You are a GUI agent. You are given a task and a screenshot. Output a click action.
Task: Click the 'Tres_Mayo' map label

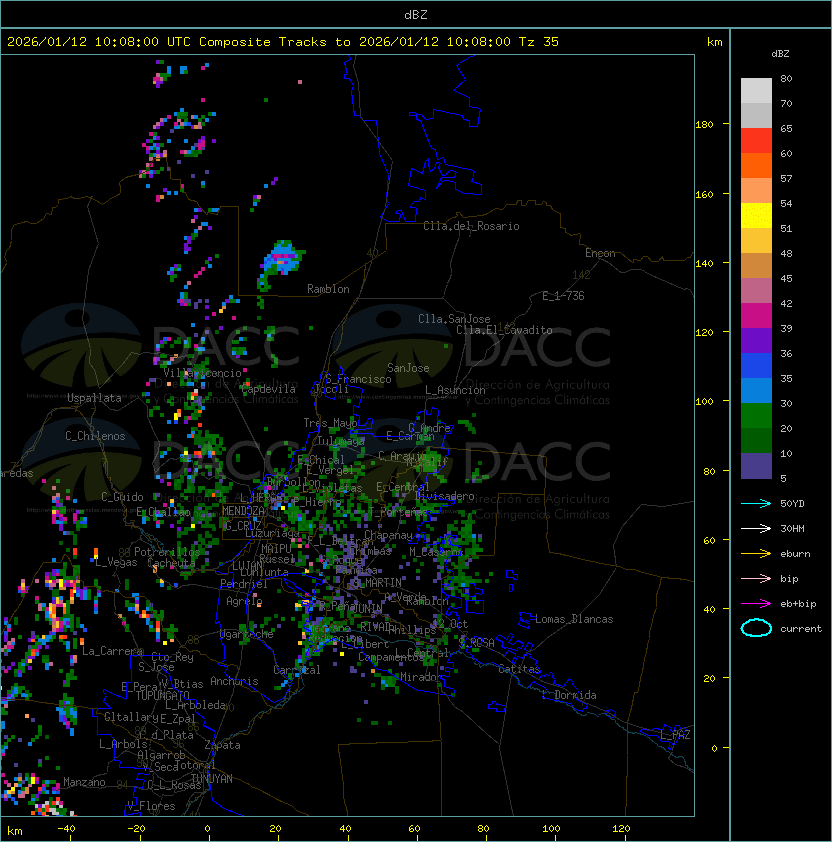click(330, 423)
